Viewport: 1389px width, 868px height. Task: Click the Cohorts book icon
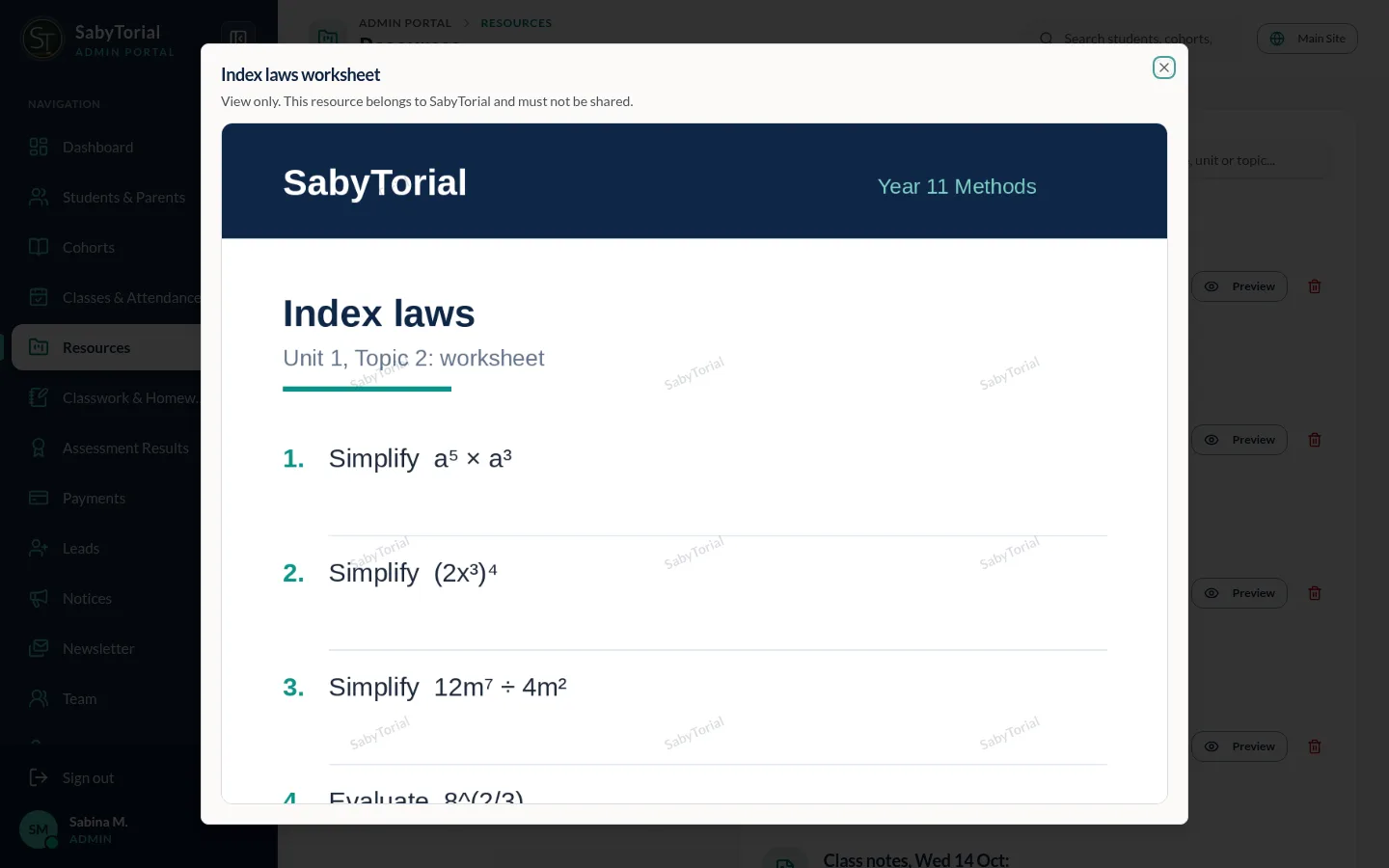tap(39, 247)
